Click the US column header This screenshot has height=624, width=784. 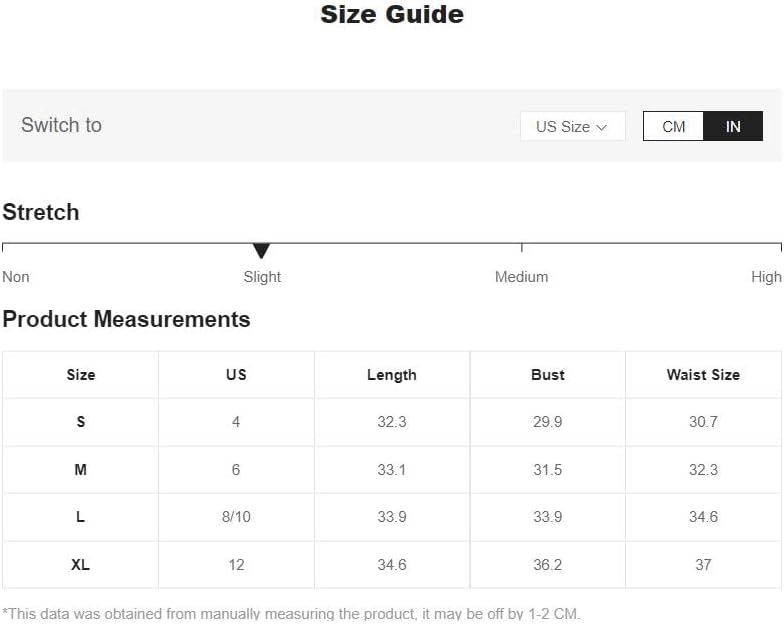[236, 375]
